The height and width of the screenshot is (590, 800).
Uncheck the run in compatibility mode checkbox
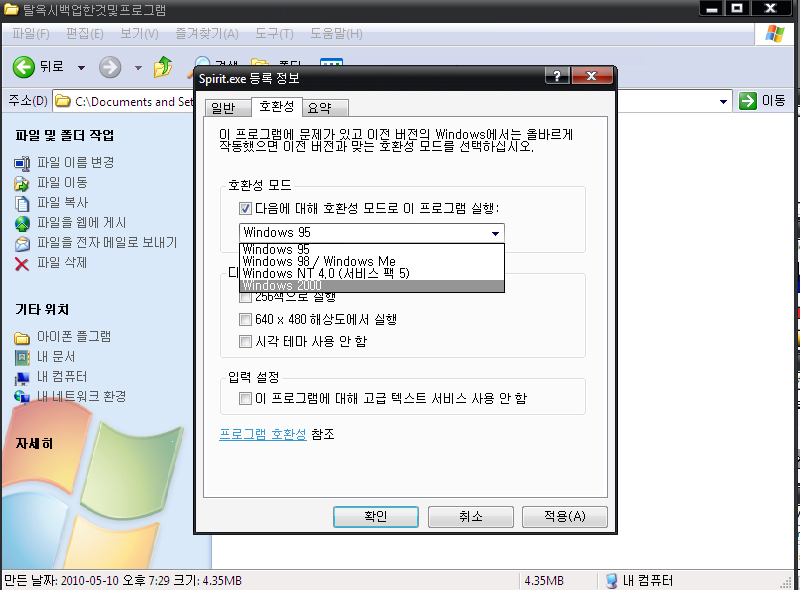coord(245,208)
